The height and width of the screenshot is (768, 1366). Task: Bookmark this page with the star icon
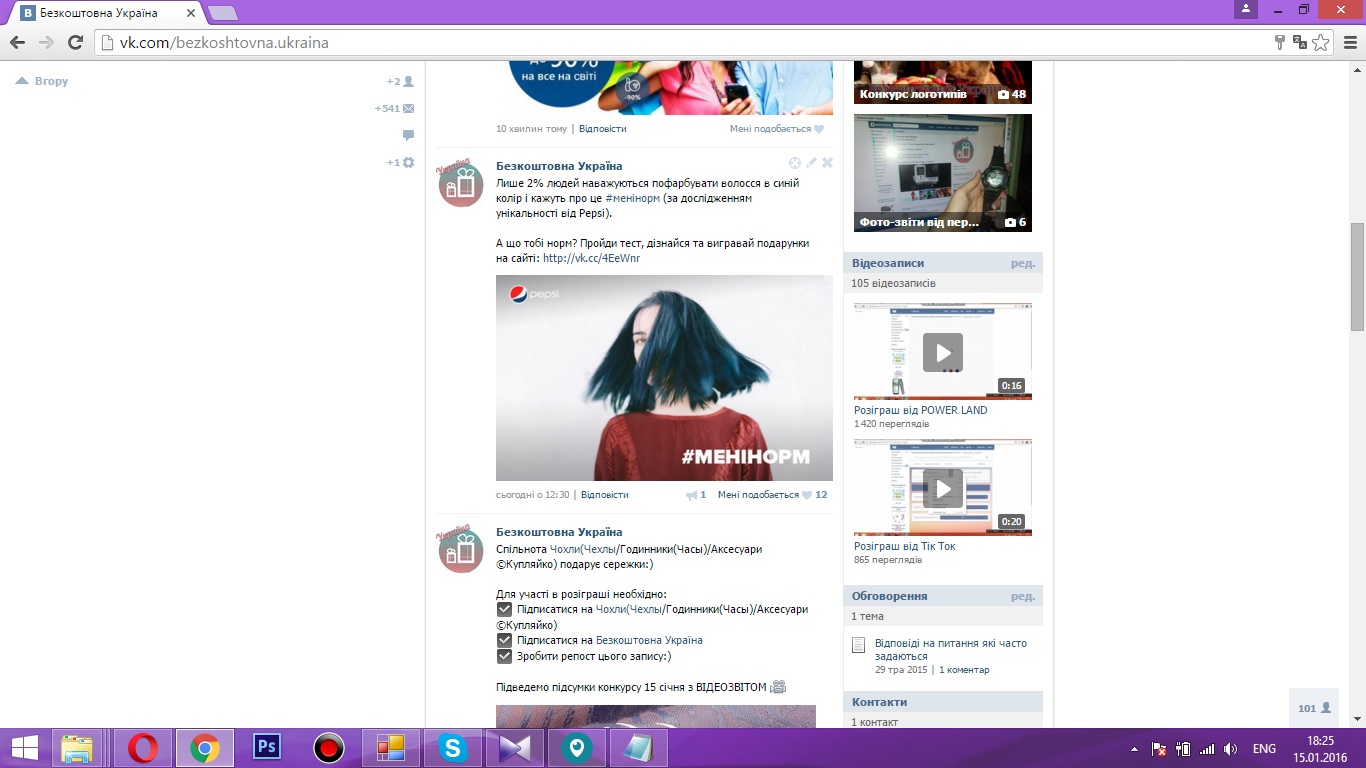(1321, 42)
